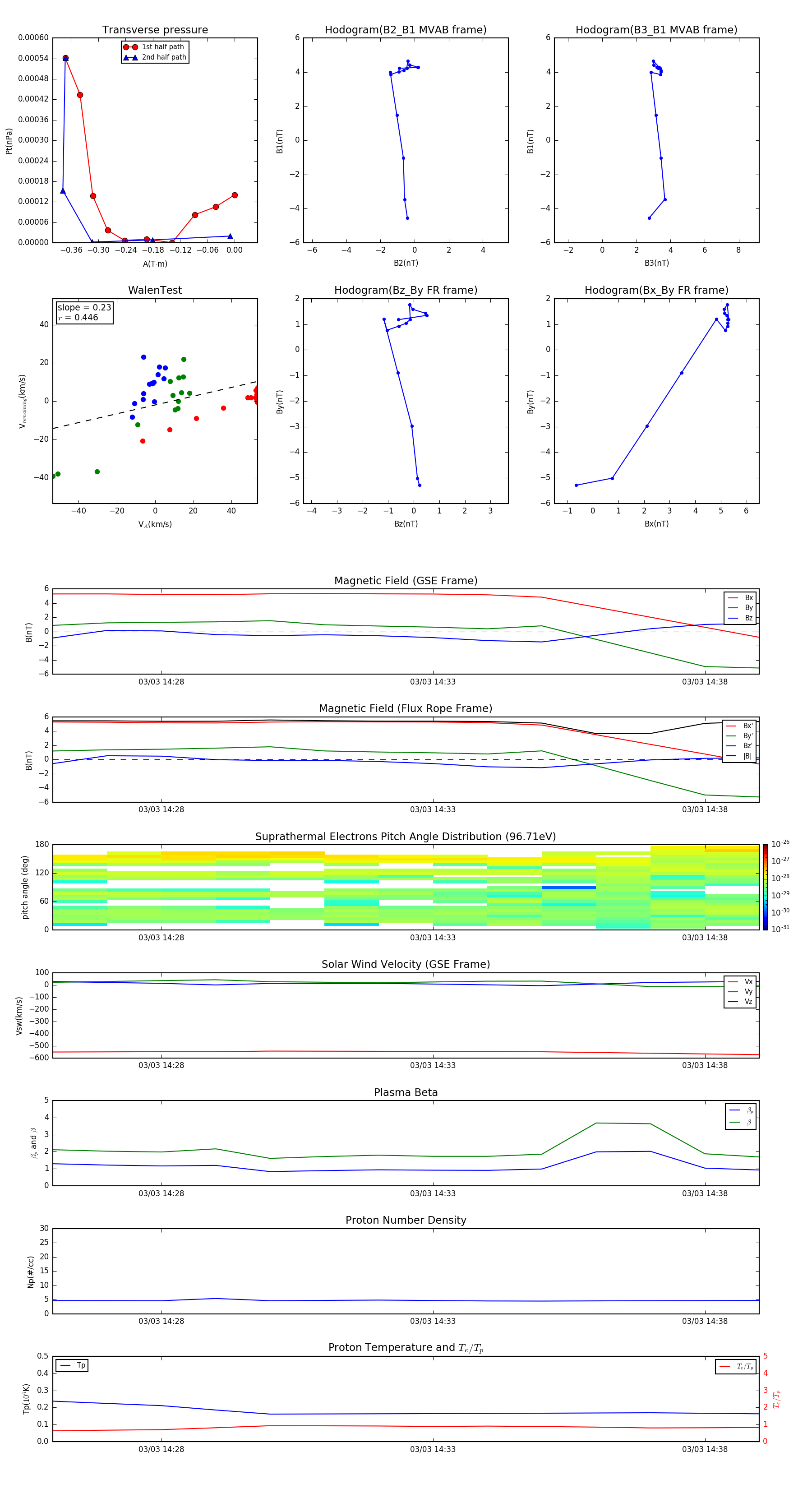Select the '2nd half path' legend entry
This screenshot has width=812, height=1489.
[154, 57]
